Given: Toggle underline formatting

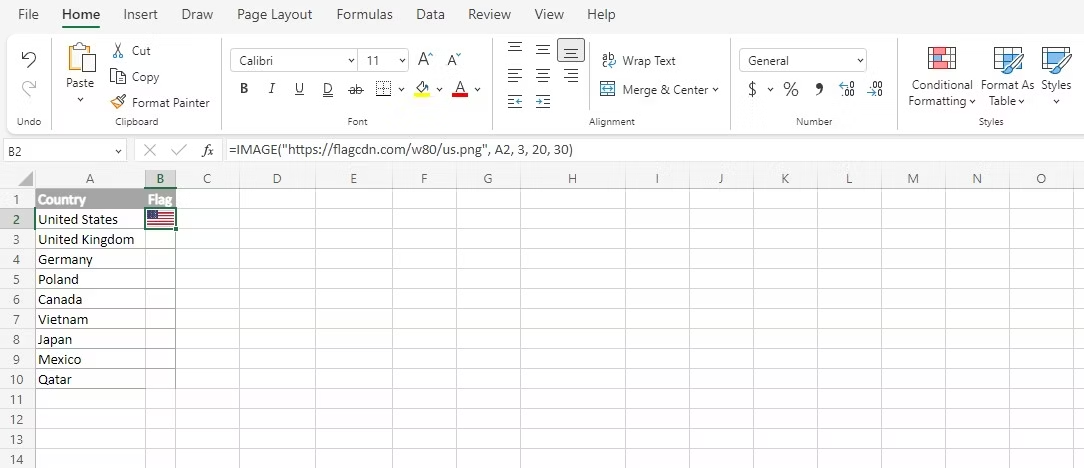Looking at the screenshot, I should click(x=299, y=89).
